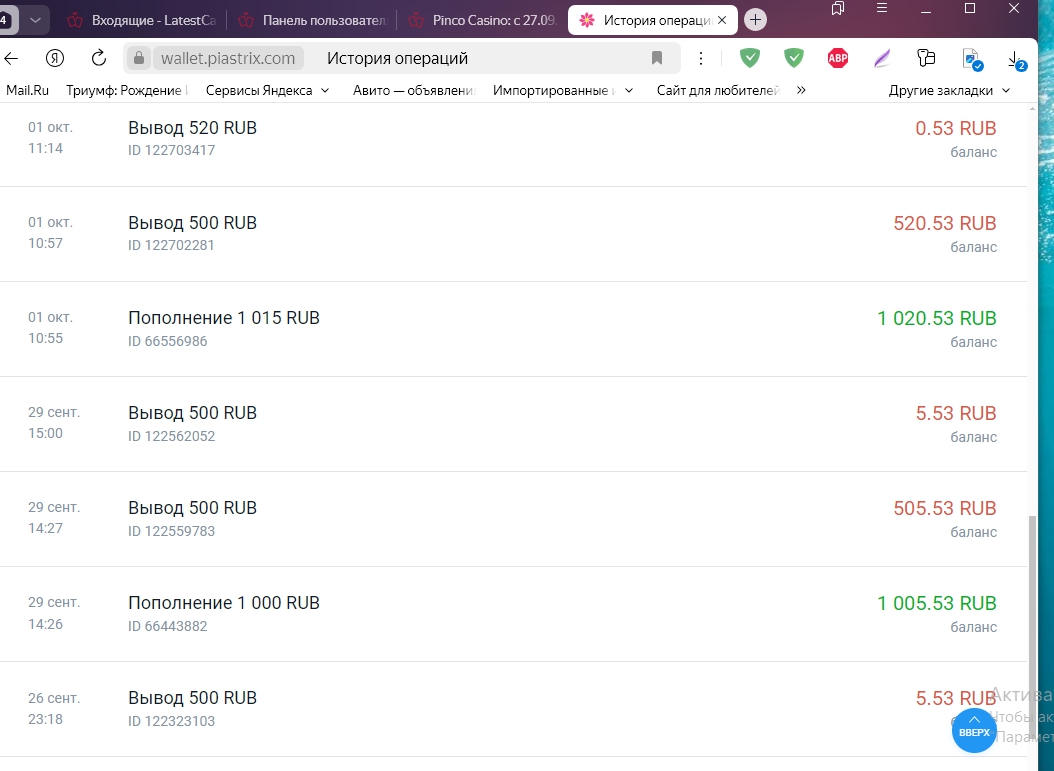The height and width of the screenshot is (771, 1054).
Task: Click the page title История операций in address bar
Action: pos(397,58)
